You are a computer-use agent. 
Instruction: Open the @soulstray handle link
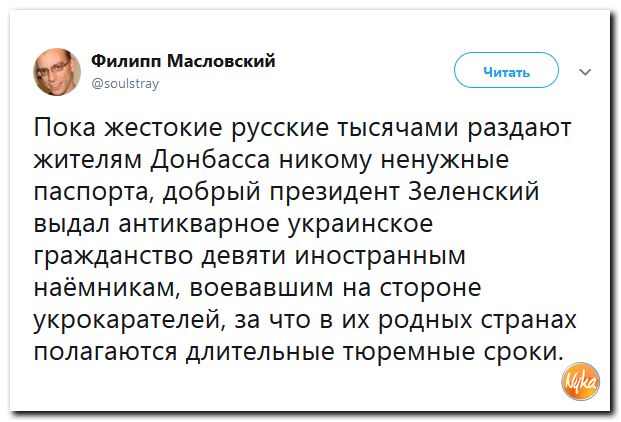click(125, 84)
